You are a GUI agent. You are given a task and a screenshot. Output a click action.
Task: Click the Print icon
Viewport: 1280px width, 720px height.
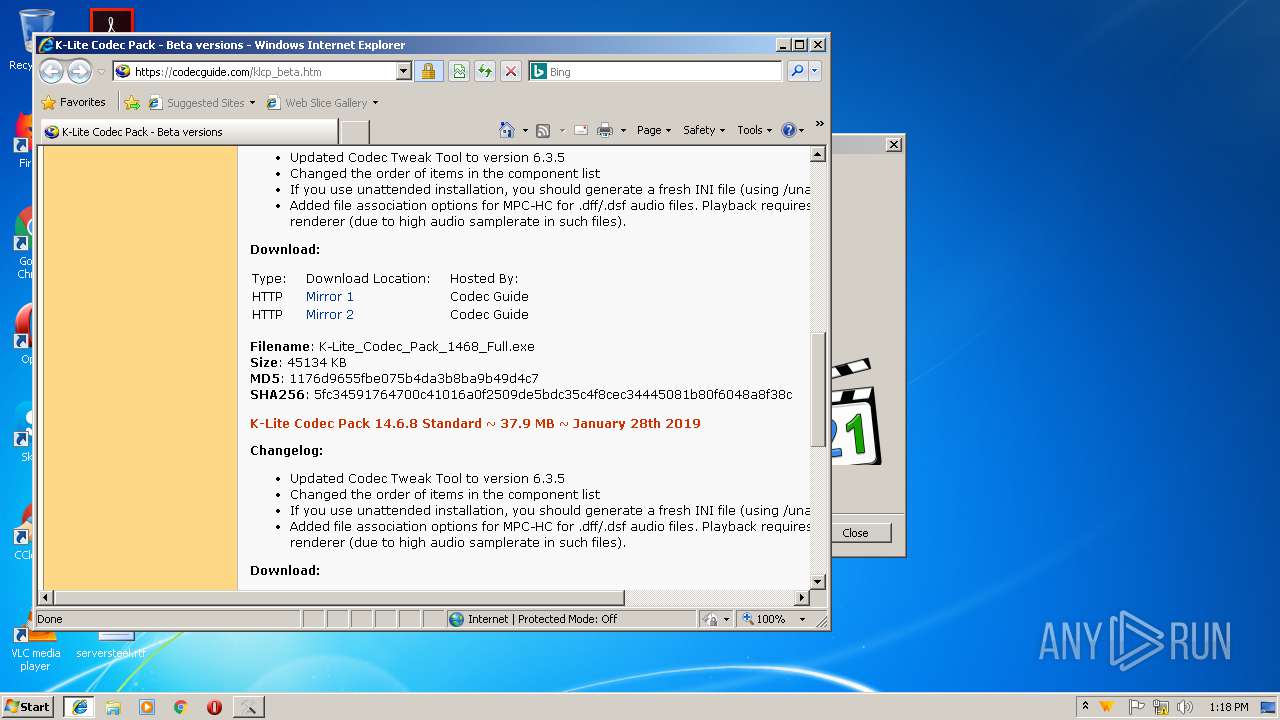(605, 130)
